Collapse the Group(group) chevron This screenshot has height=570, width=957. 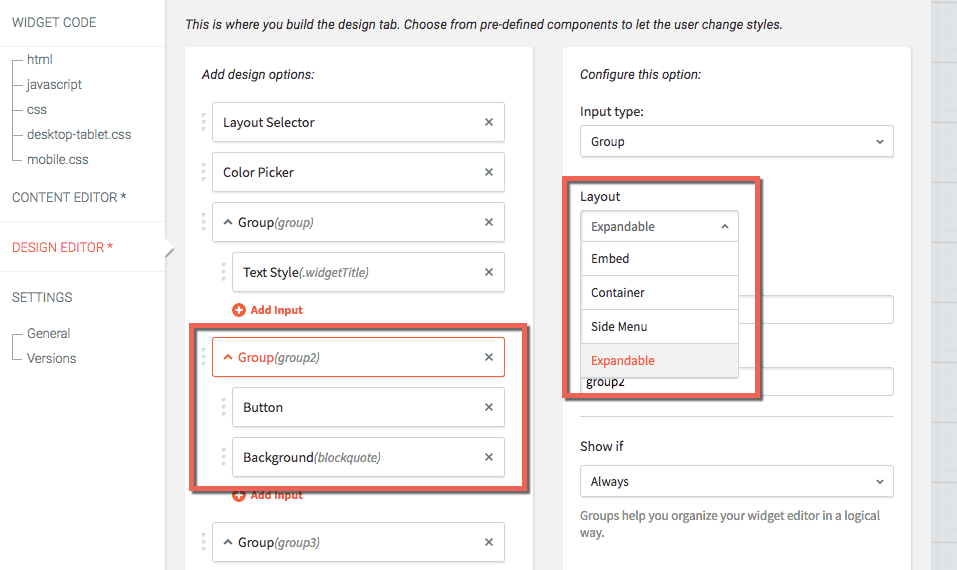(x=228, y=222)
